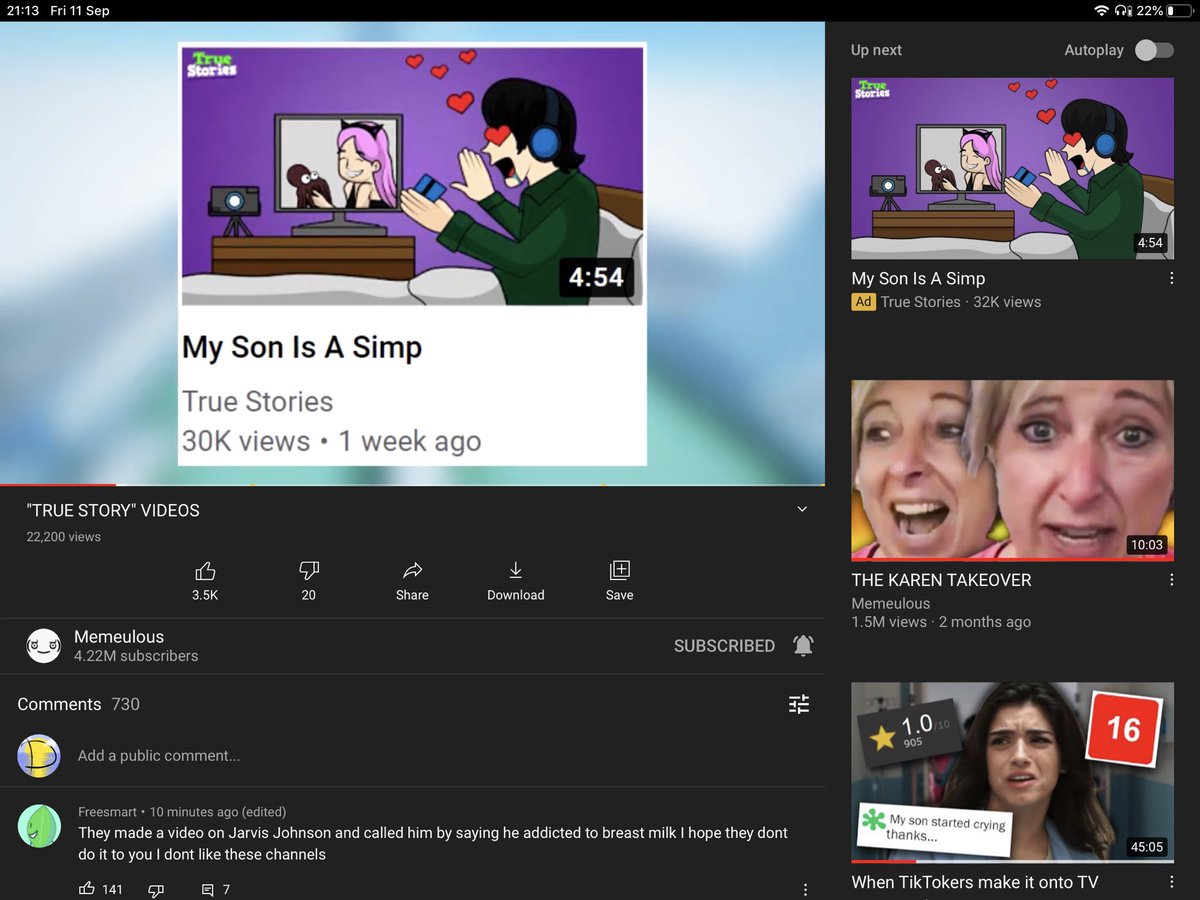
Task: Tap the Comments 730 header
Action: point(78,704)
